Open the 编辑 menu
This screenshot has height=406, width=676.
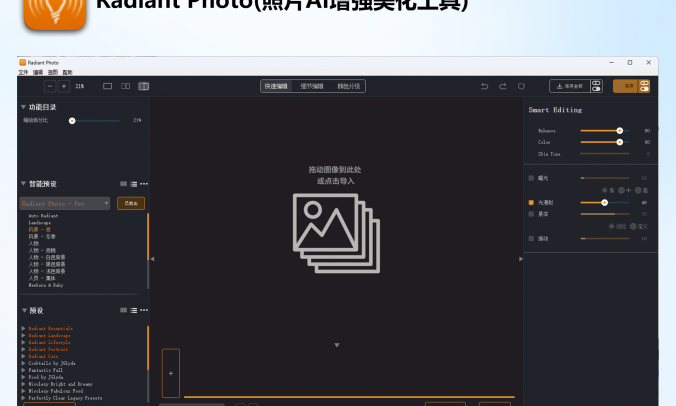click(x=38, y=72)
